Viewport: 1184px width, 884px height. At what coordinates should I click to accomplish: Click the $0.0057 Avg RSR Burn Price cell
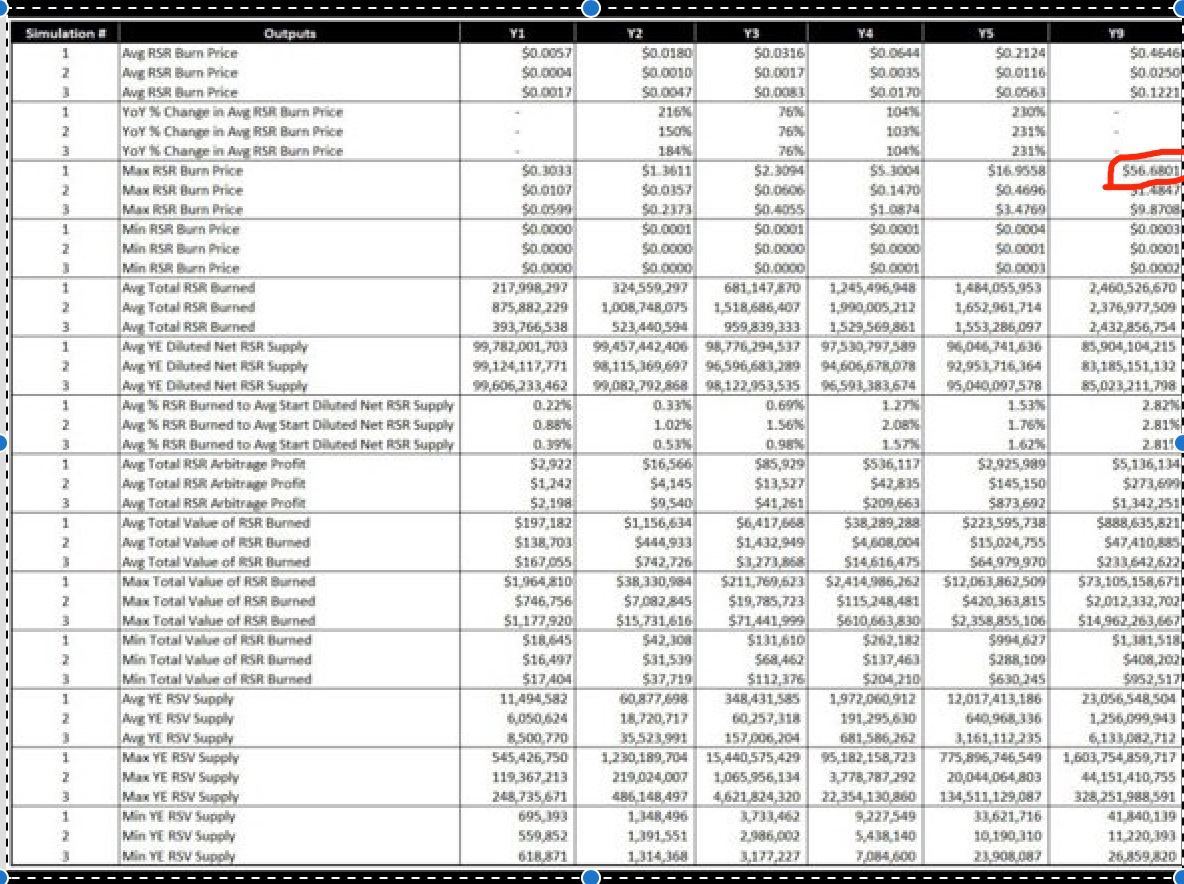[547, 53]
